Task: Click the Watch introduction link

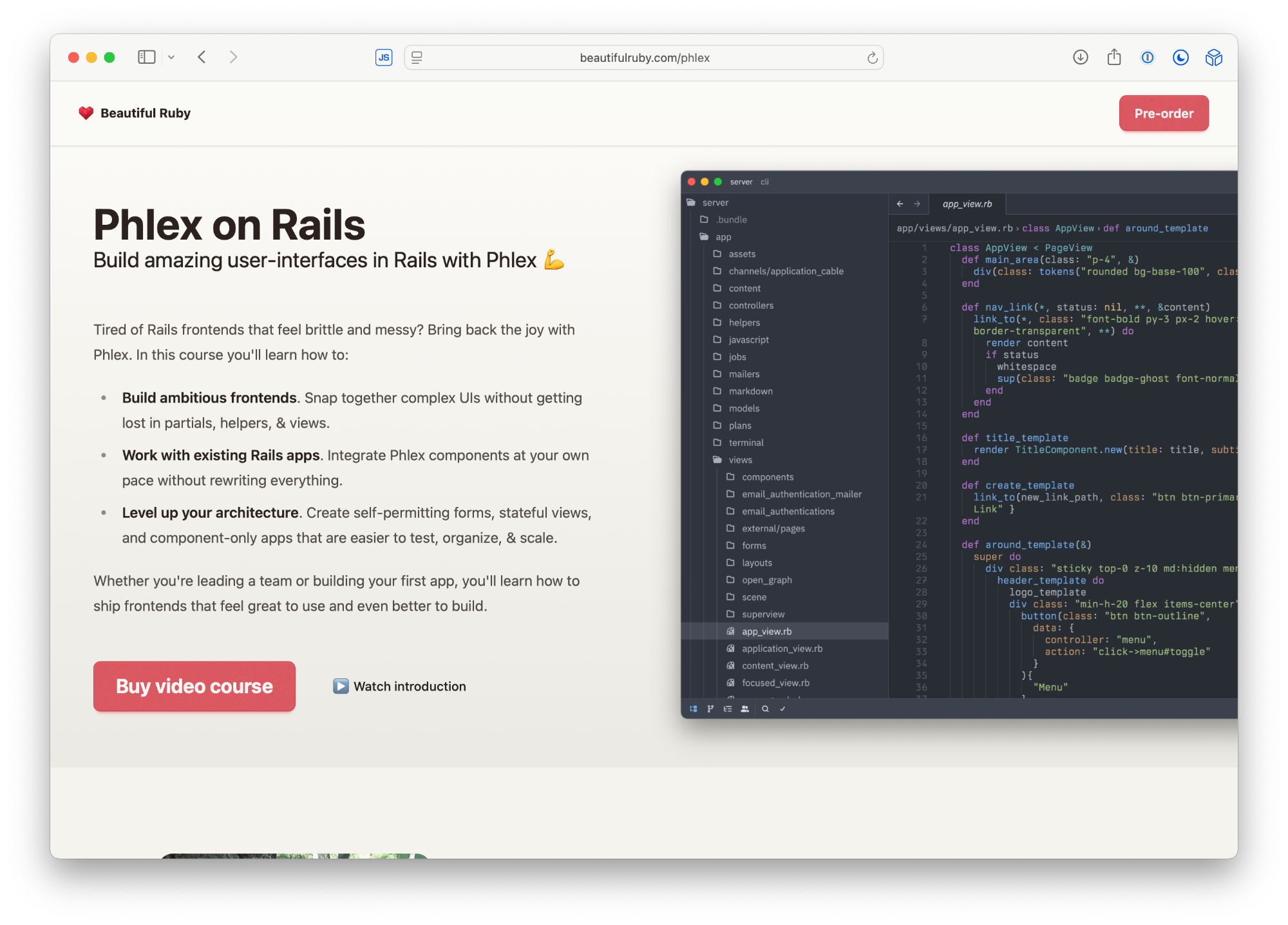Action: (x=399, y=687)
